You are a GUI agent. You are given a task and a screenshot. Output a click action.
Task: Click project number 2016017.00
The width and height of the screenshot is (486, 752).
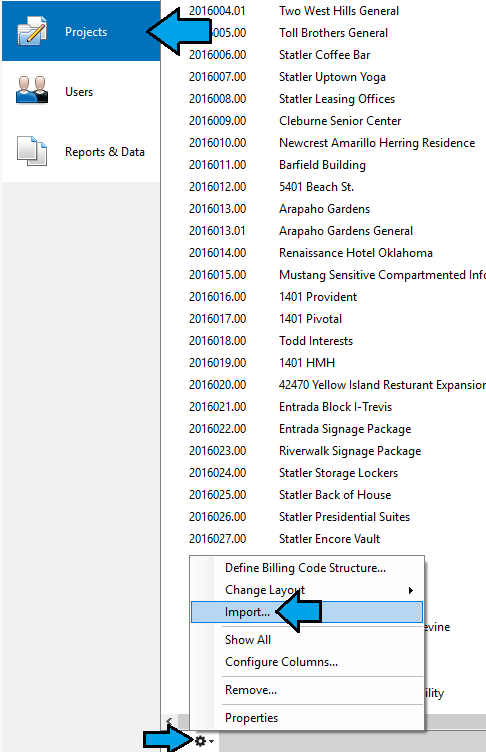(x=217, y=319)
